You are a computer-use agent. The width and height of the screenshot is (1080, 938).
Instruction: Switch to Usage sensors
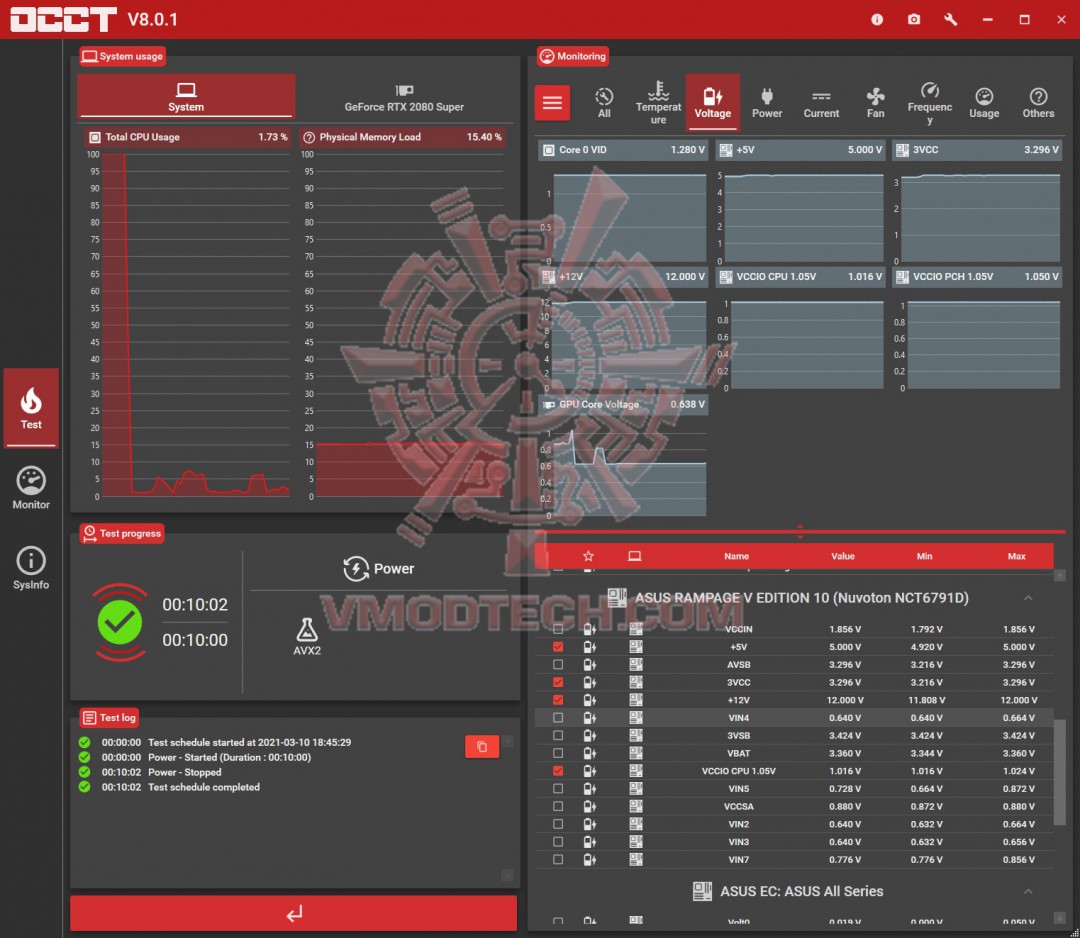click(x=984, y=103)
